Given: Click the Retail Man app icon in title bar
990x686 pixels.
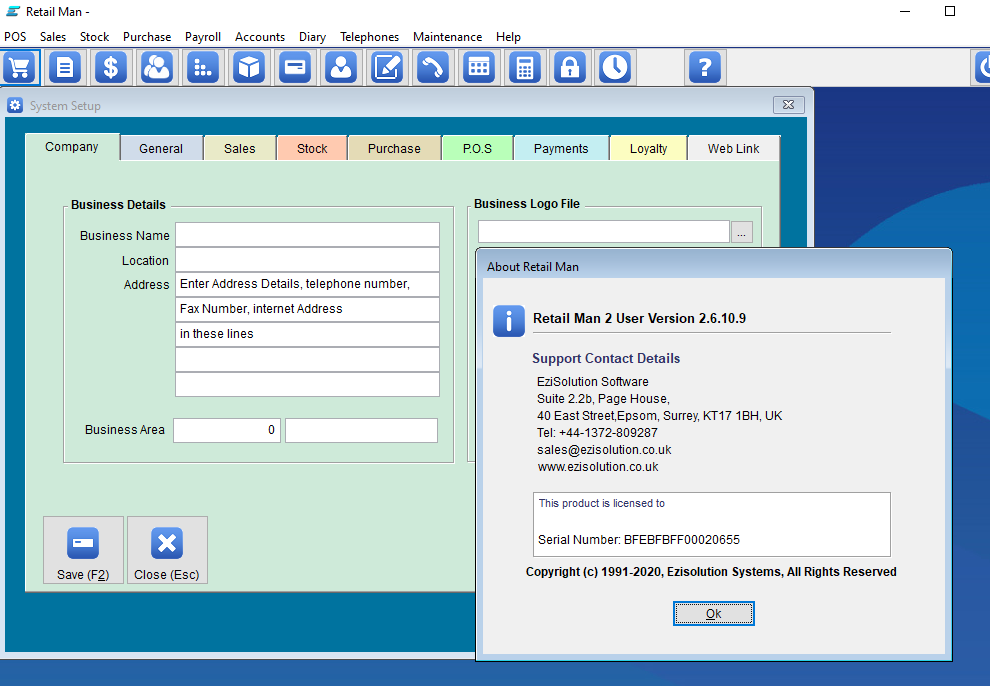Looking at the screenshot, I should (x=13, y=11).
